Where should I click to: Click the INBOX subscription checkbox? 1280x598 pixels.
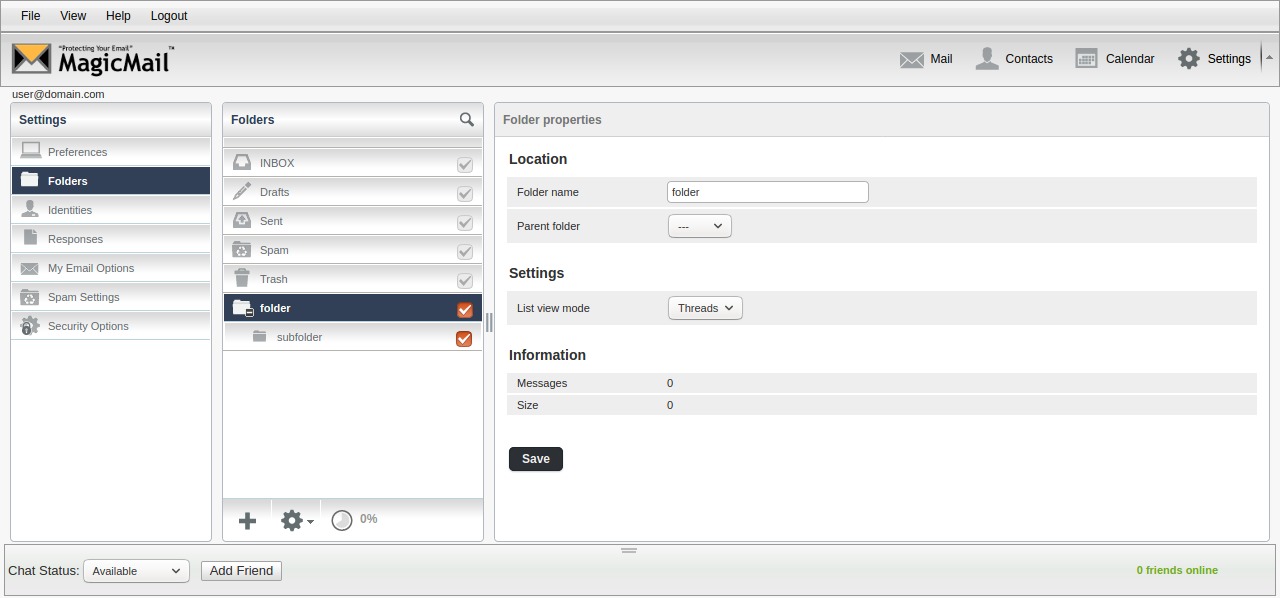pyautogui.click(x=464, y=165)
